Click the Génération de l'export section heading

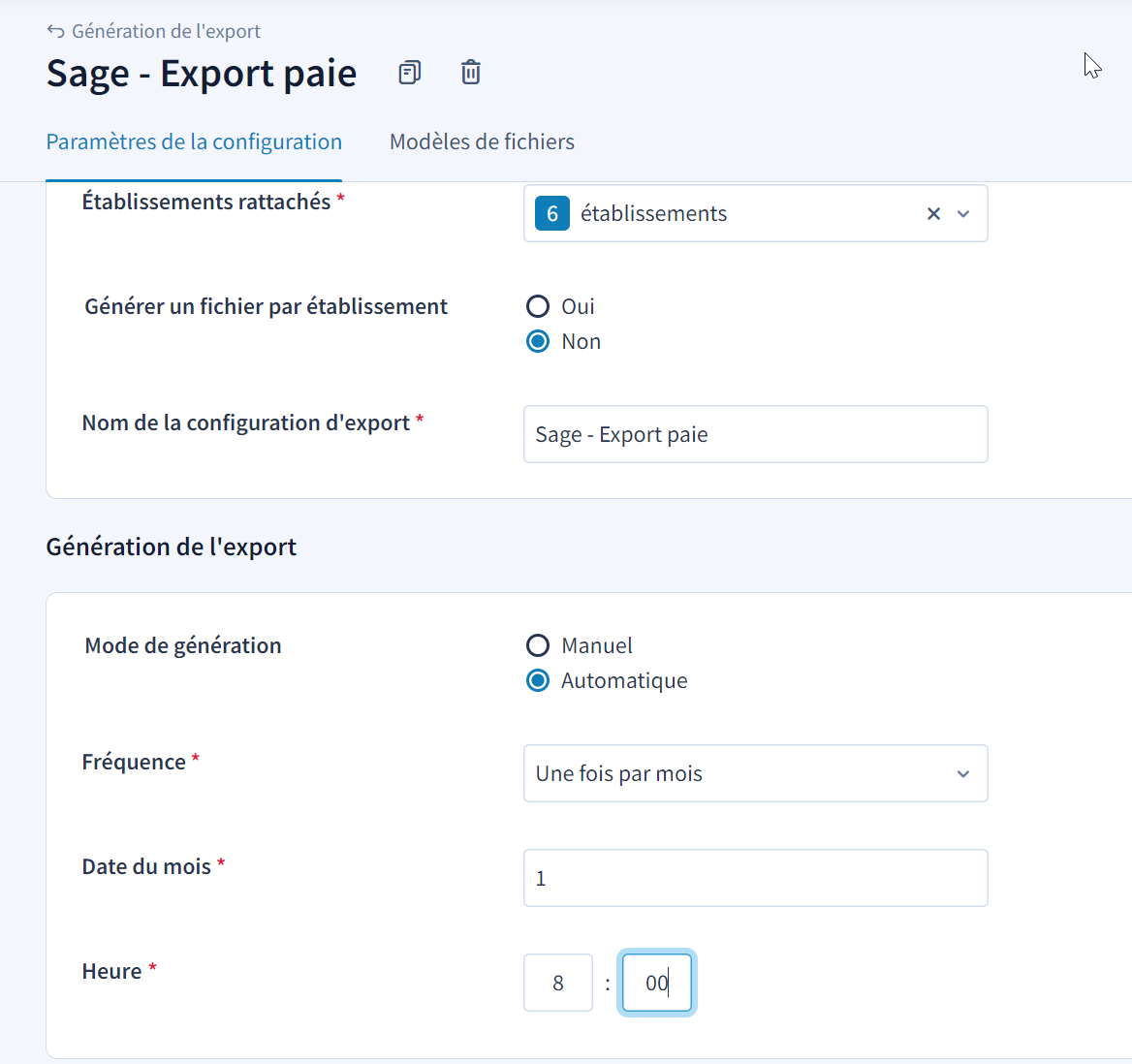coord(172,548)
